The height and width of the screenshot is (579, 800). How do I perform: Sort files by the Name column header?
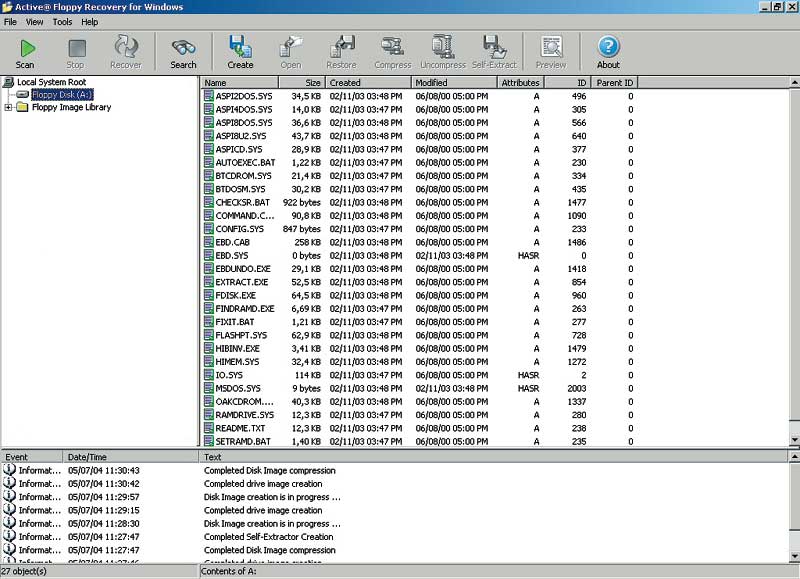pos(239,83)
